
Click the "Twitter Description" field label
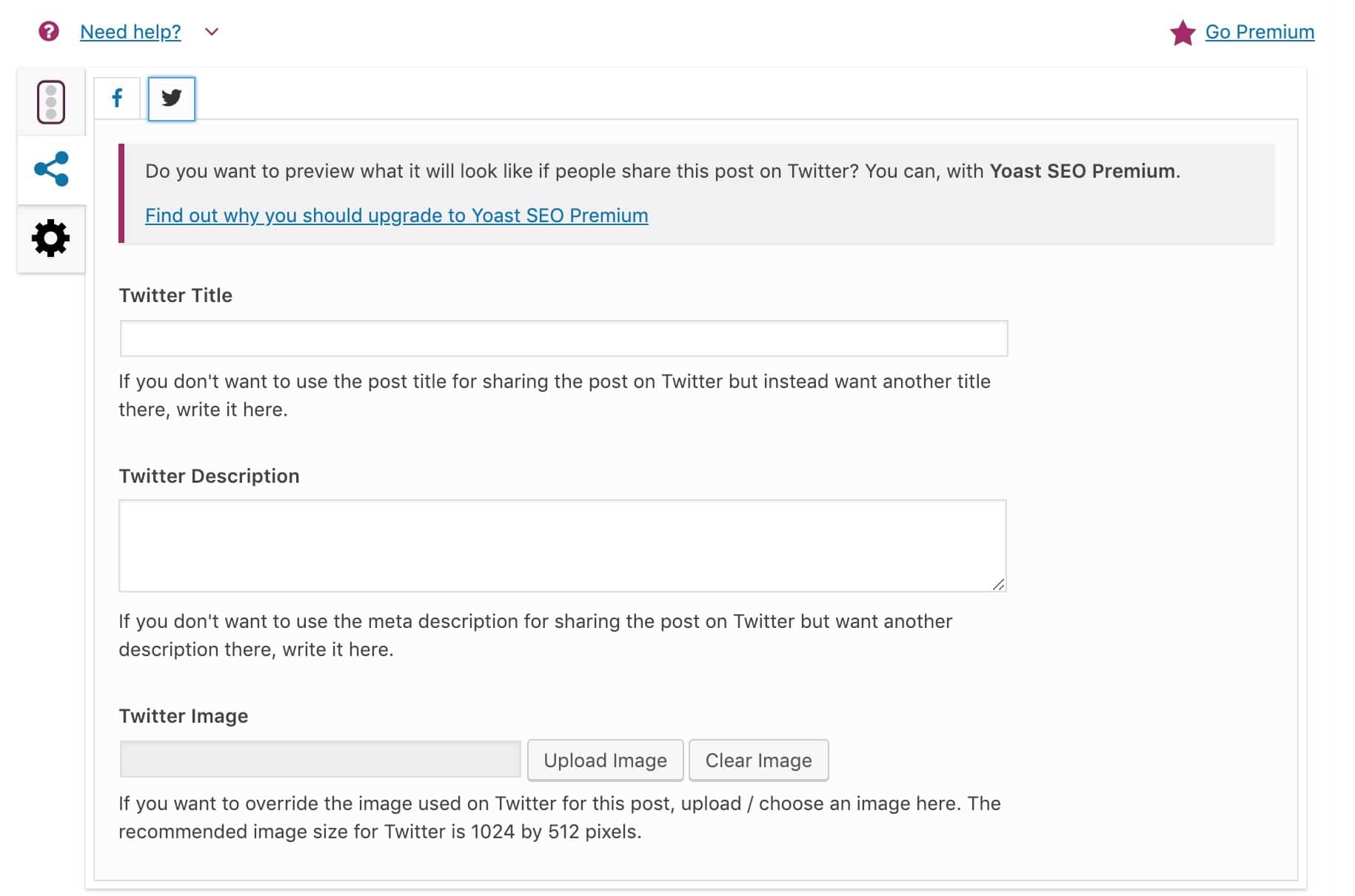pyautogui.click(x=209, y=476)
